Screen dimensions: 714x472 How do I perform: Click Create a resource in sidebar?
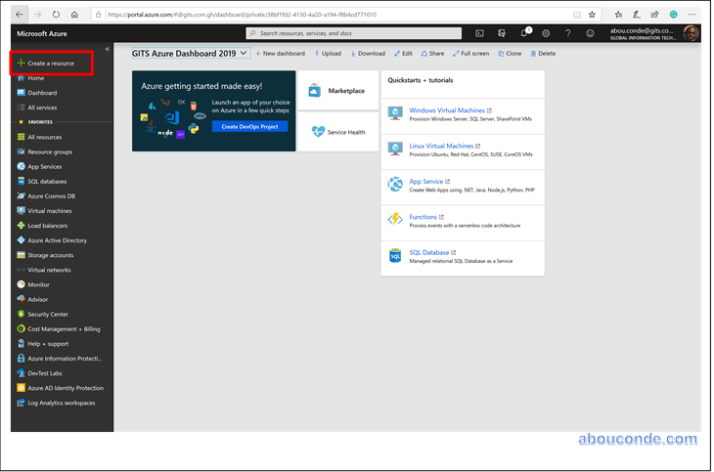tap(50, 63)
